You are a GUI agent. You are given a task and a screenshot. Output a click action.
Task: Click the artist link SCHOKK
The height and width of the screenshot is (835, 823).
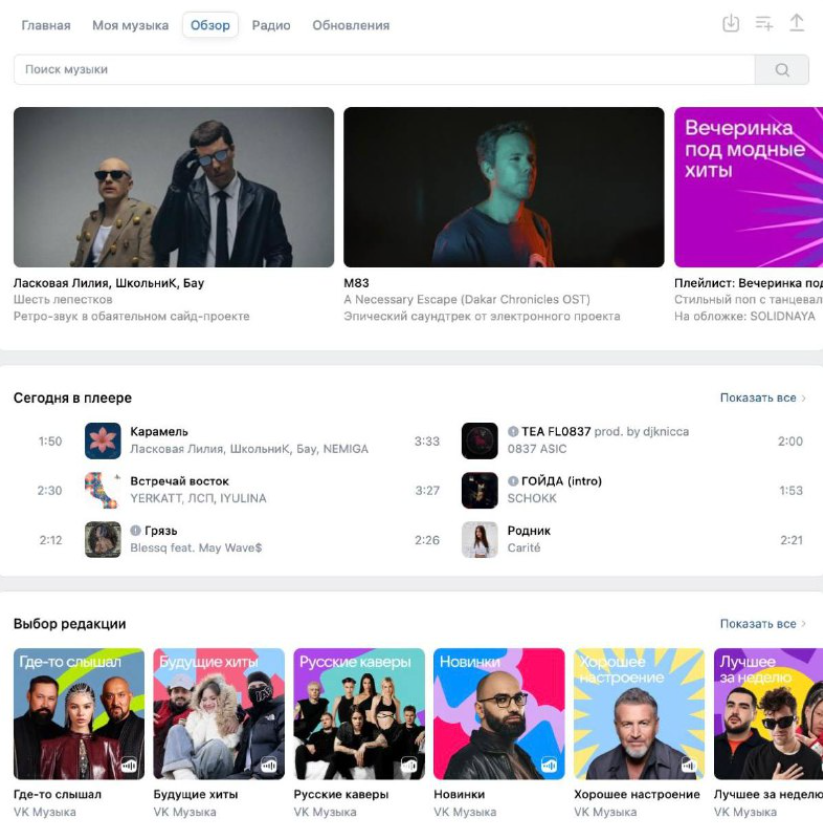click(530, 498)
